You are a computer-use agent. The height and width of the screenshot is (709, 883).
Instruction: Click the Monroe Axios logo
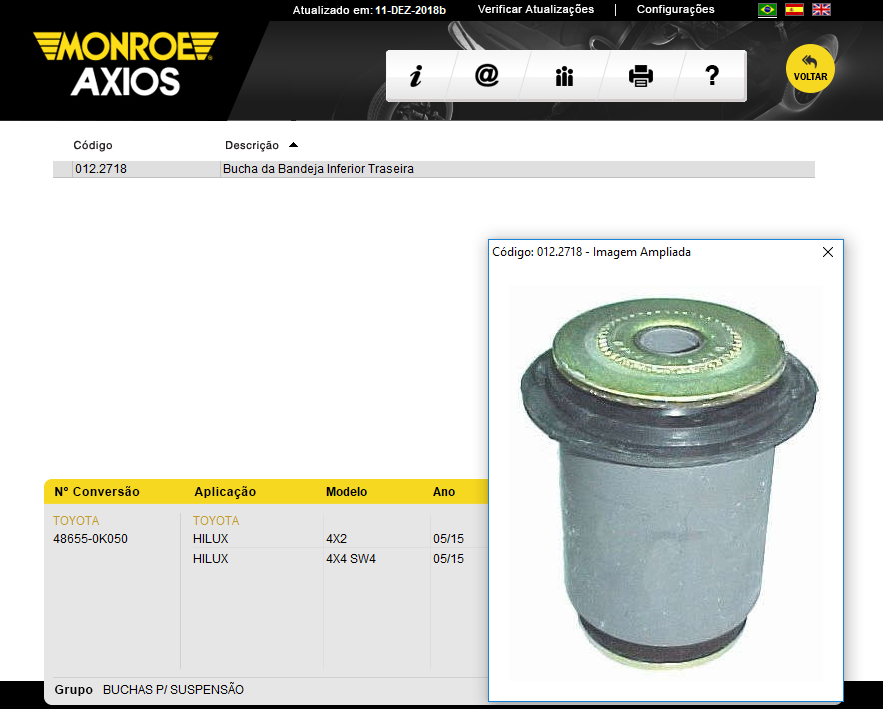(125, 63)
